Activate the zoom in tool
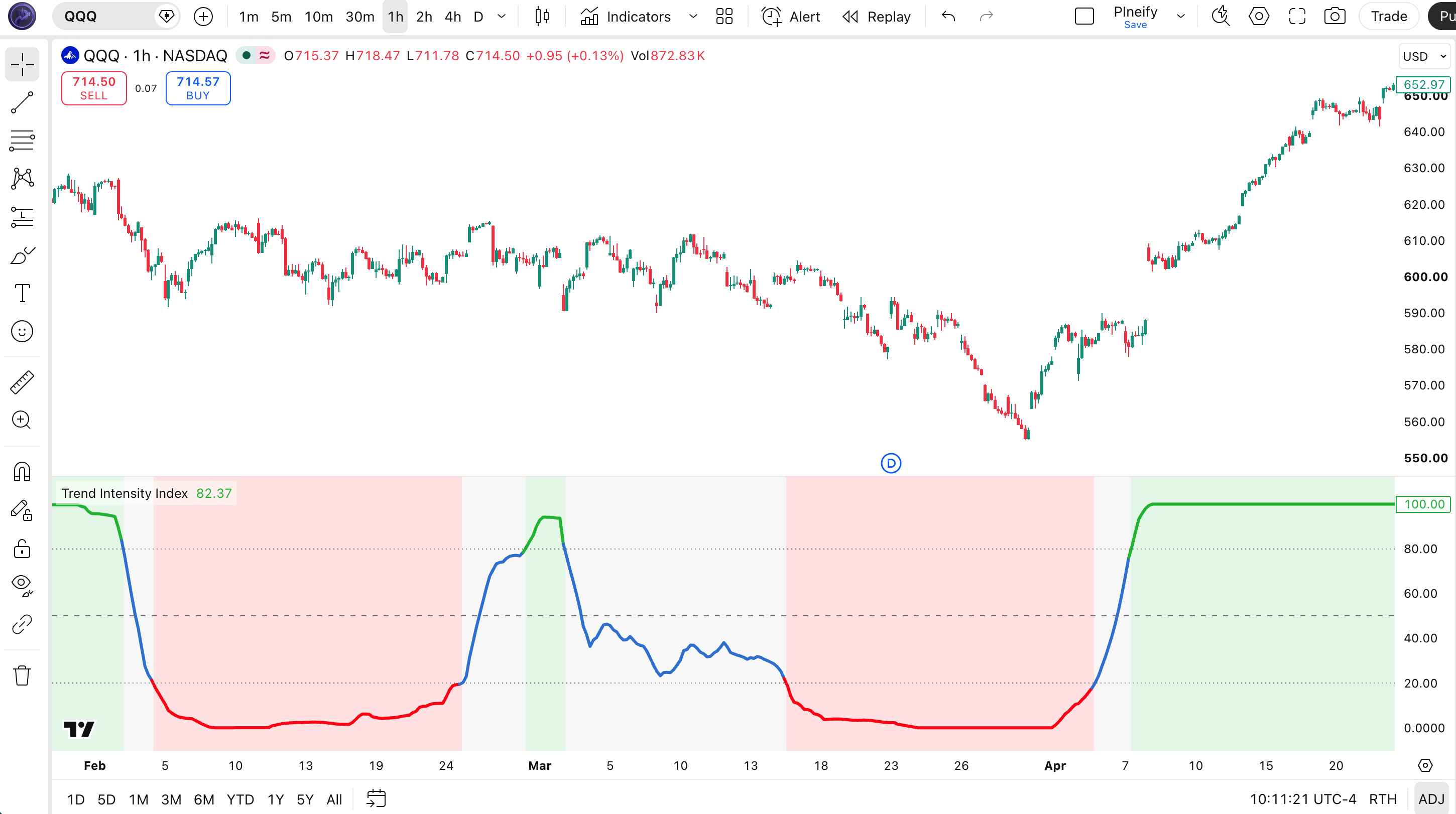 click(22, 420)
